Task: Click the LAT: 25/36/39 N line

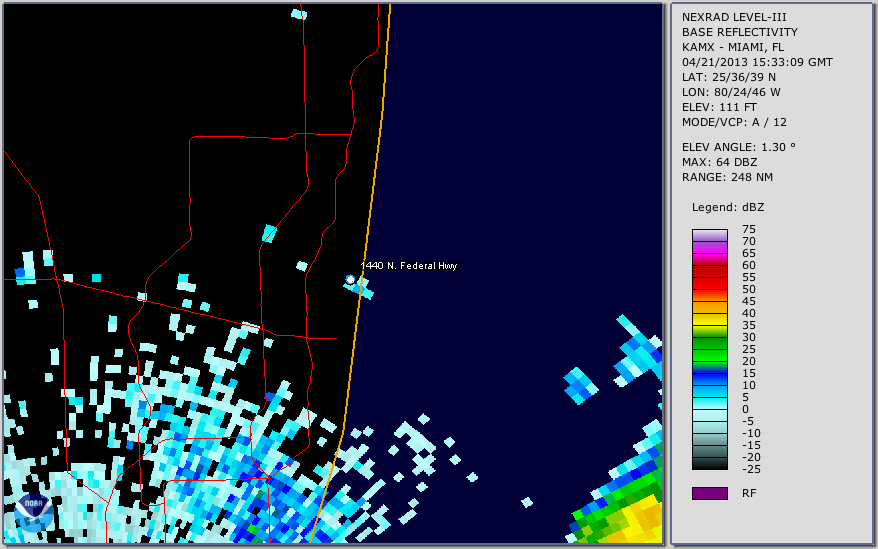Action: (729, 77)
